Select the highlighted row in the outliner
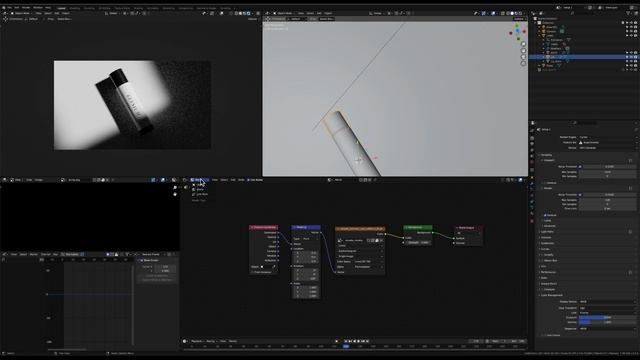 coord(584,57)
